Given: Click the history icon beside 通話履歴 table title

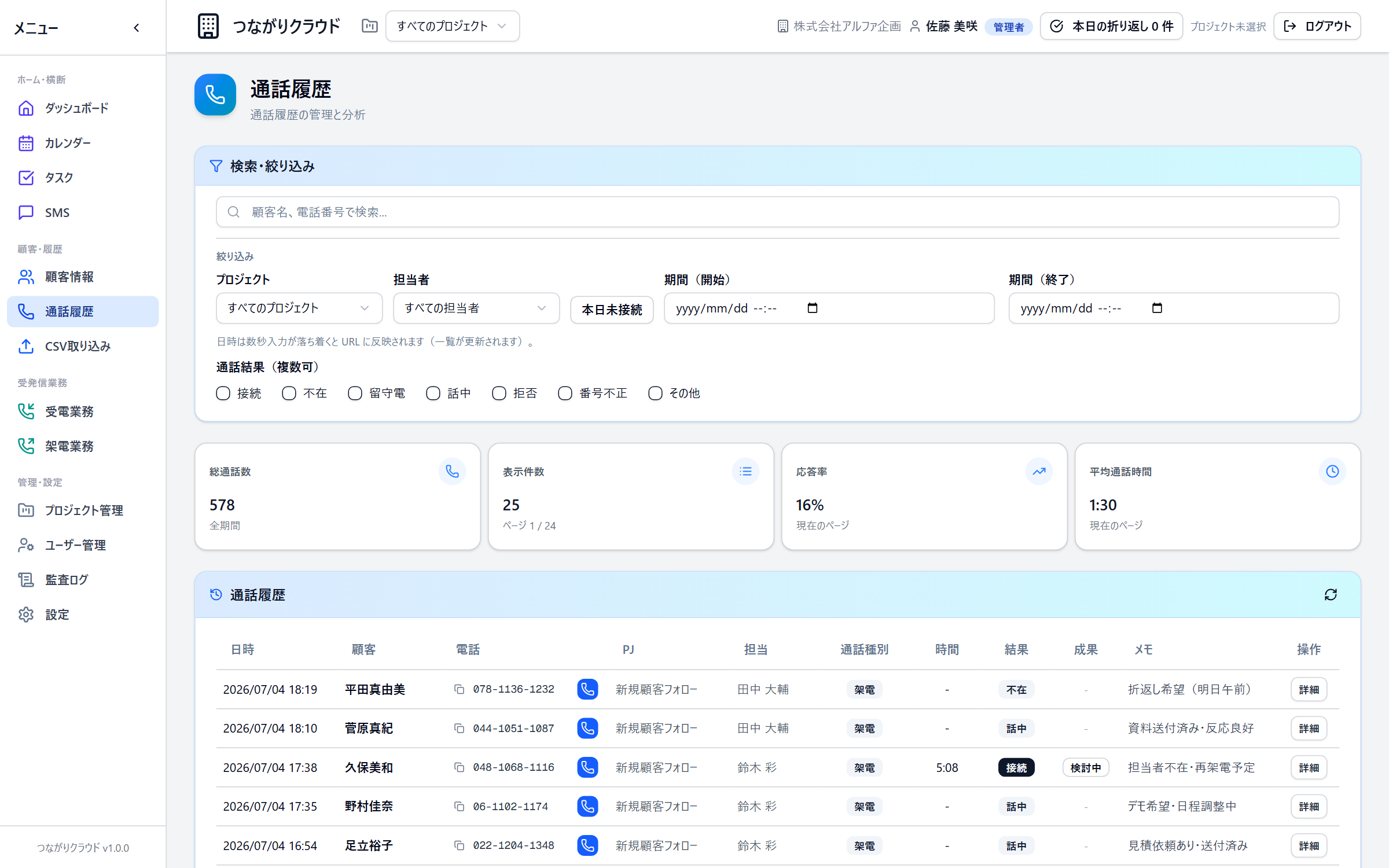Looking at the screenshot, I should (x=216, y=595).
